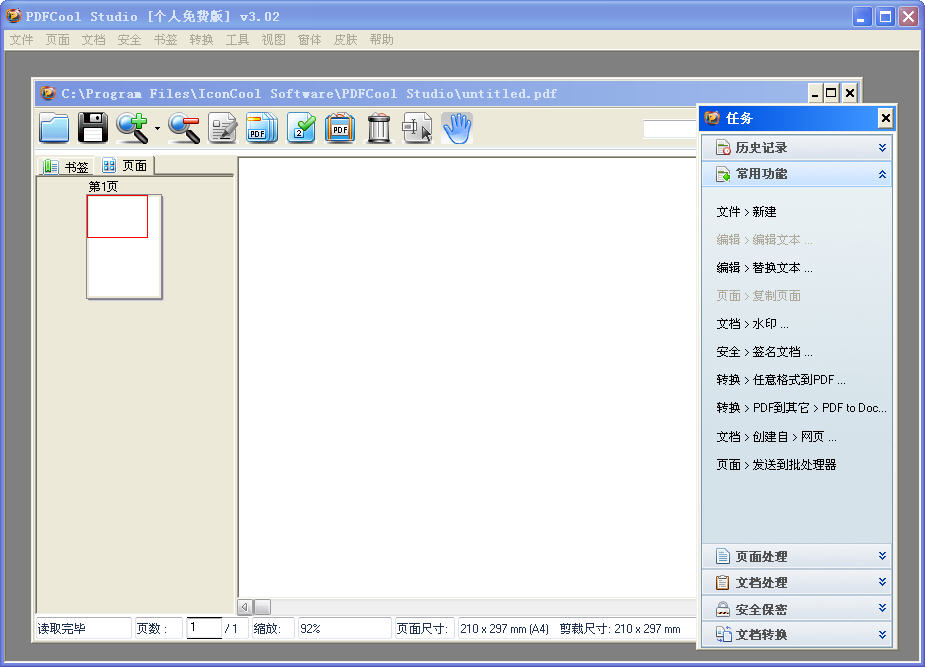Select the text selection cursor tool

click(x=417, y=128)
